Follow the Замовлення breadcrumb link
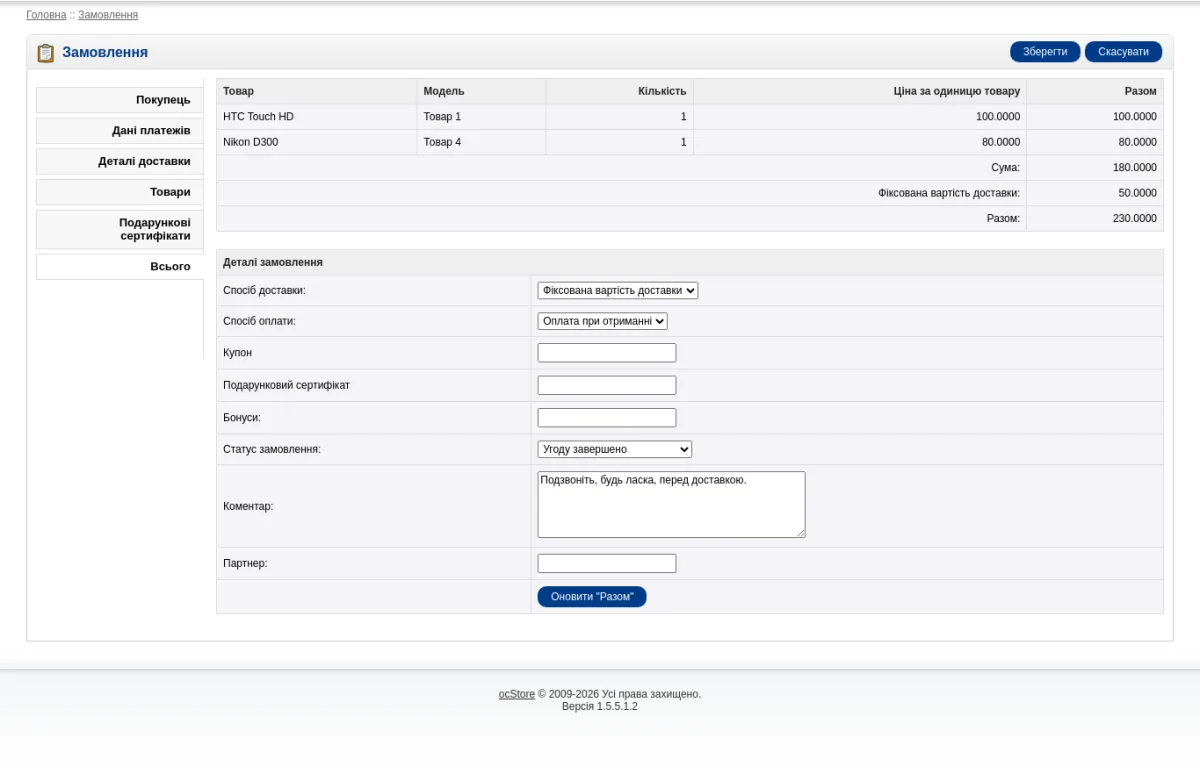The height and width of the screenshot is (767, 1200). point(108,15)
